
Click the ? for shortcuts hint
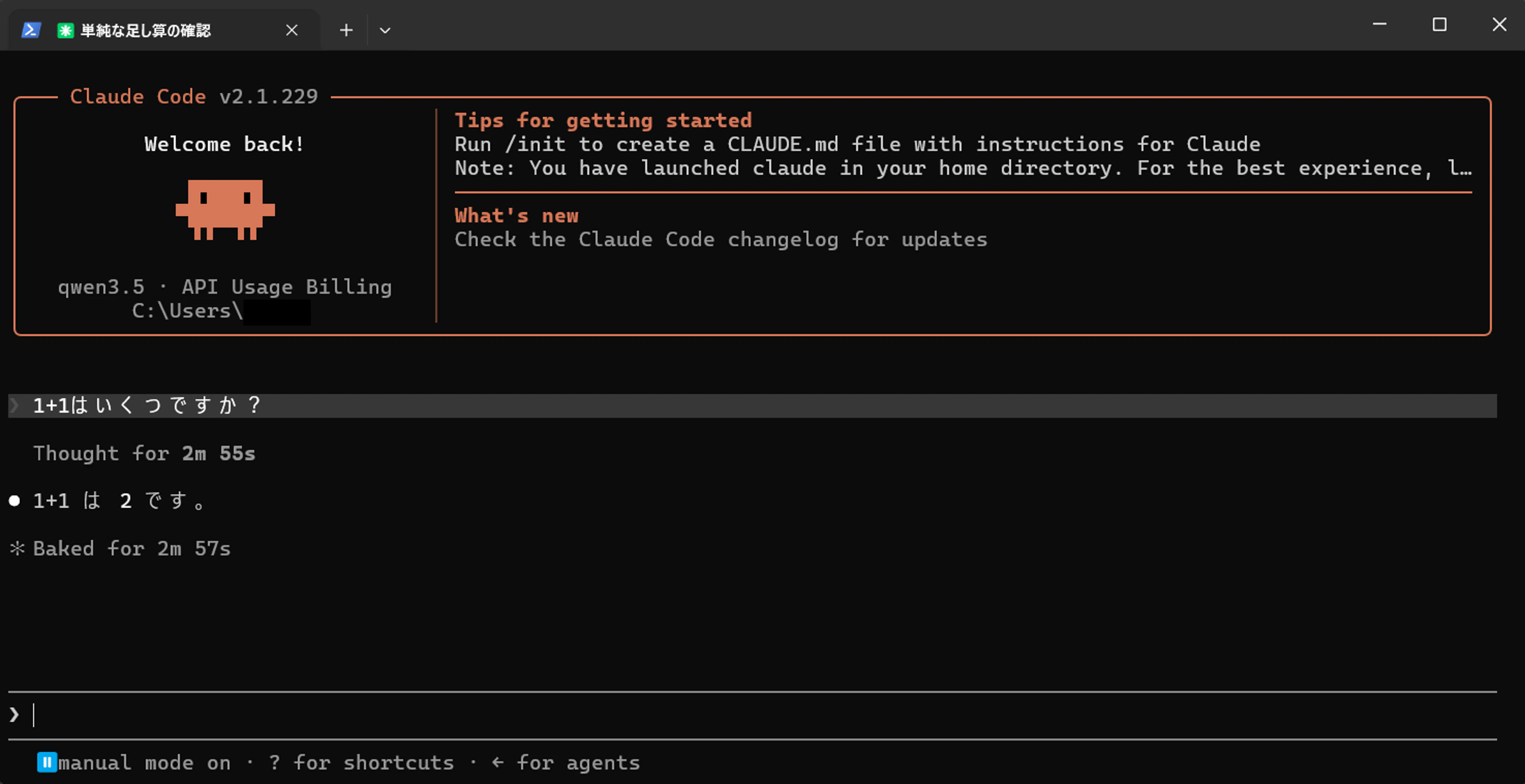click(x=361, y=763)
